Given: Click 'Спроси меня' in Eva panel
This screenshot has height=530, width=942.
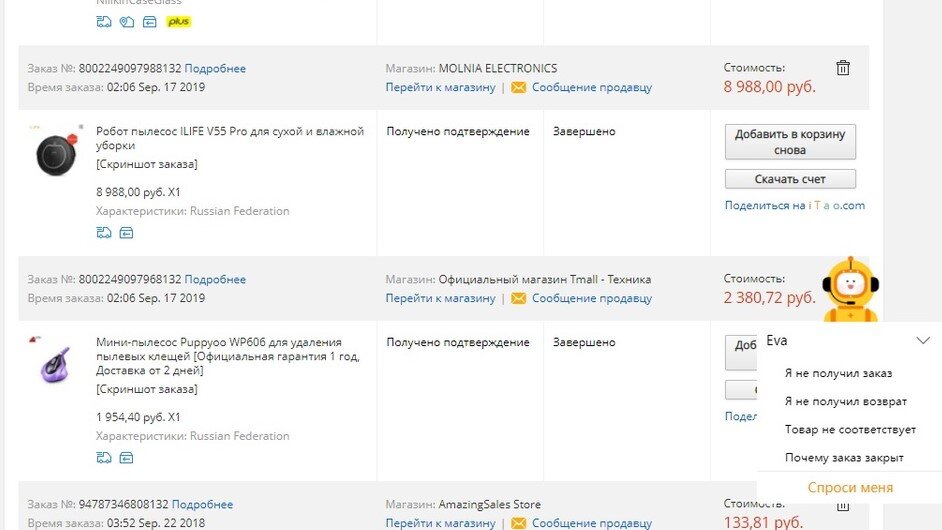Looking at the screenshot, I should (850, 487).
